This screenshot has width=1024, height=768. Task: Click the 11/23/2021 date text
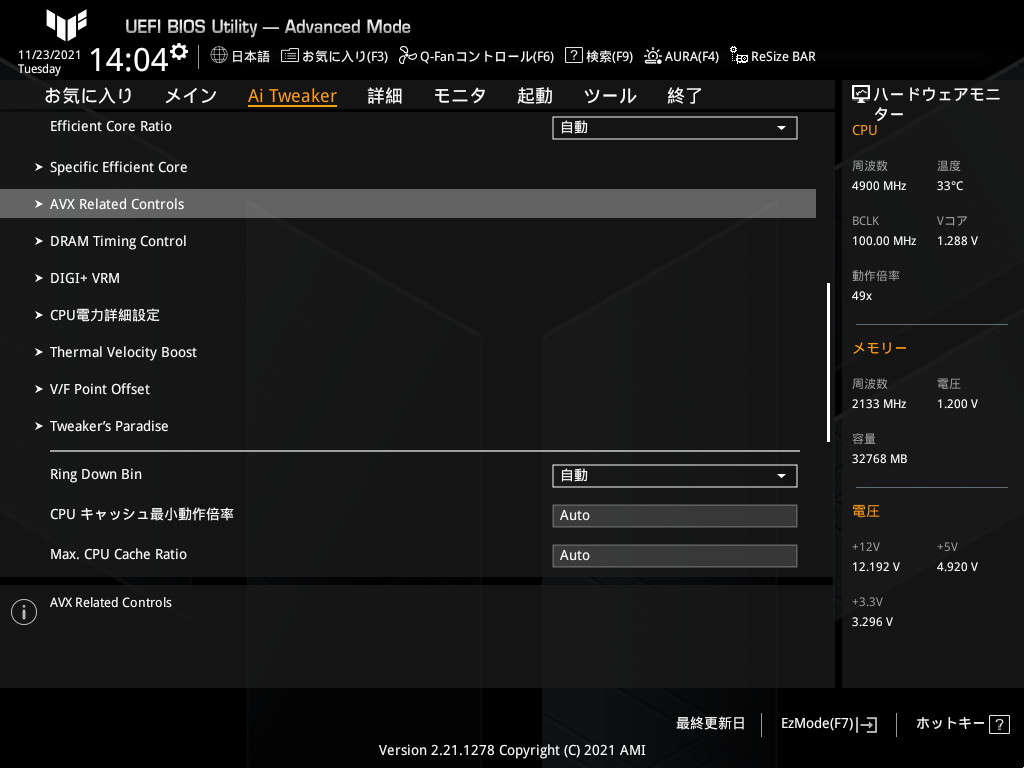[49, 55]
